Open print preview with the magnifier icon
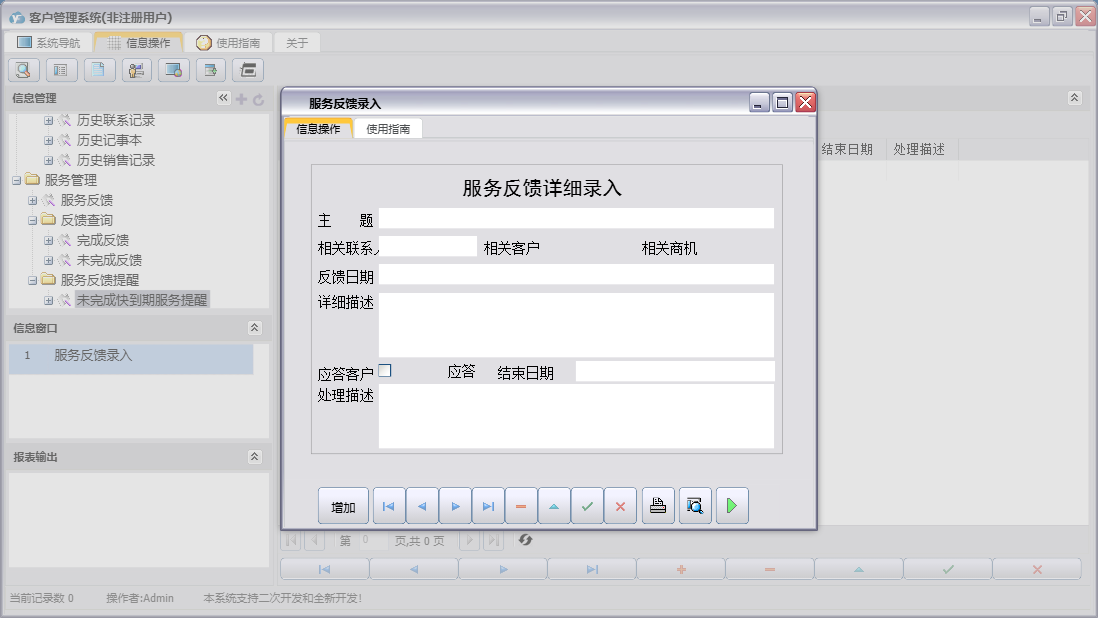This screenshot has width=1098, height=618. (x=694, y=506)
